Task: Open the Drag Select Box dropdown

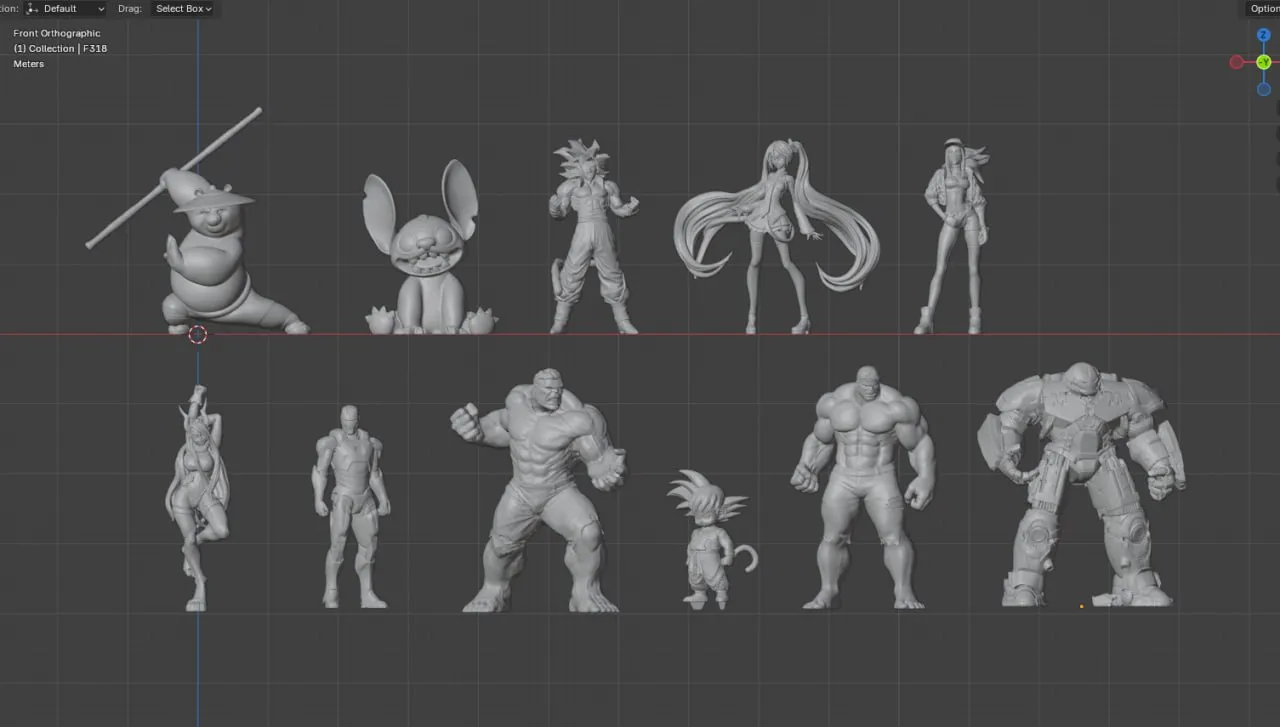Action: point(184,8)
